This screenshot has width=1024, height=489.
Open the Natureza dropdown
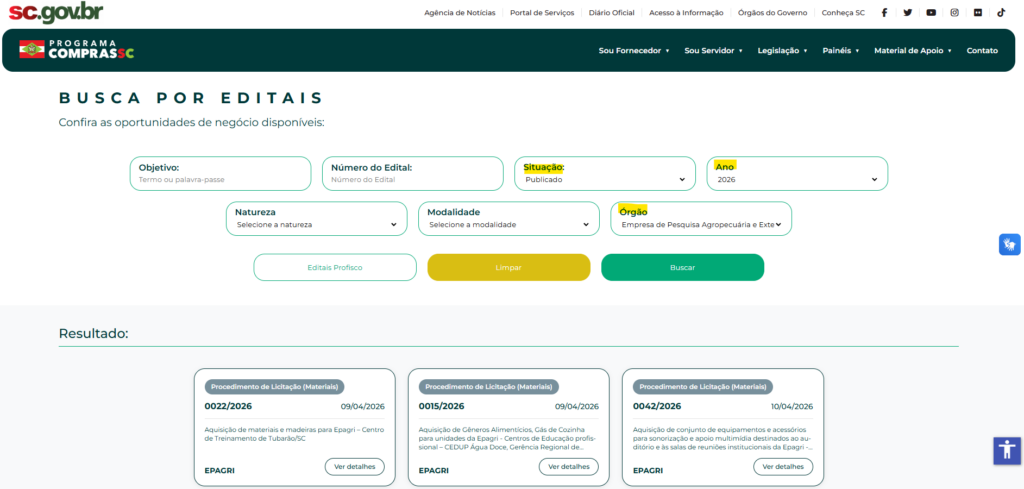pos(317,225)
